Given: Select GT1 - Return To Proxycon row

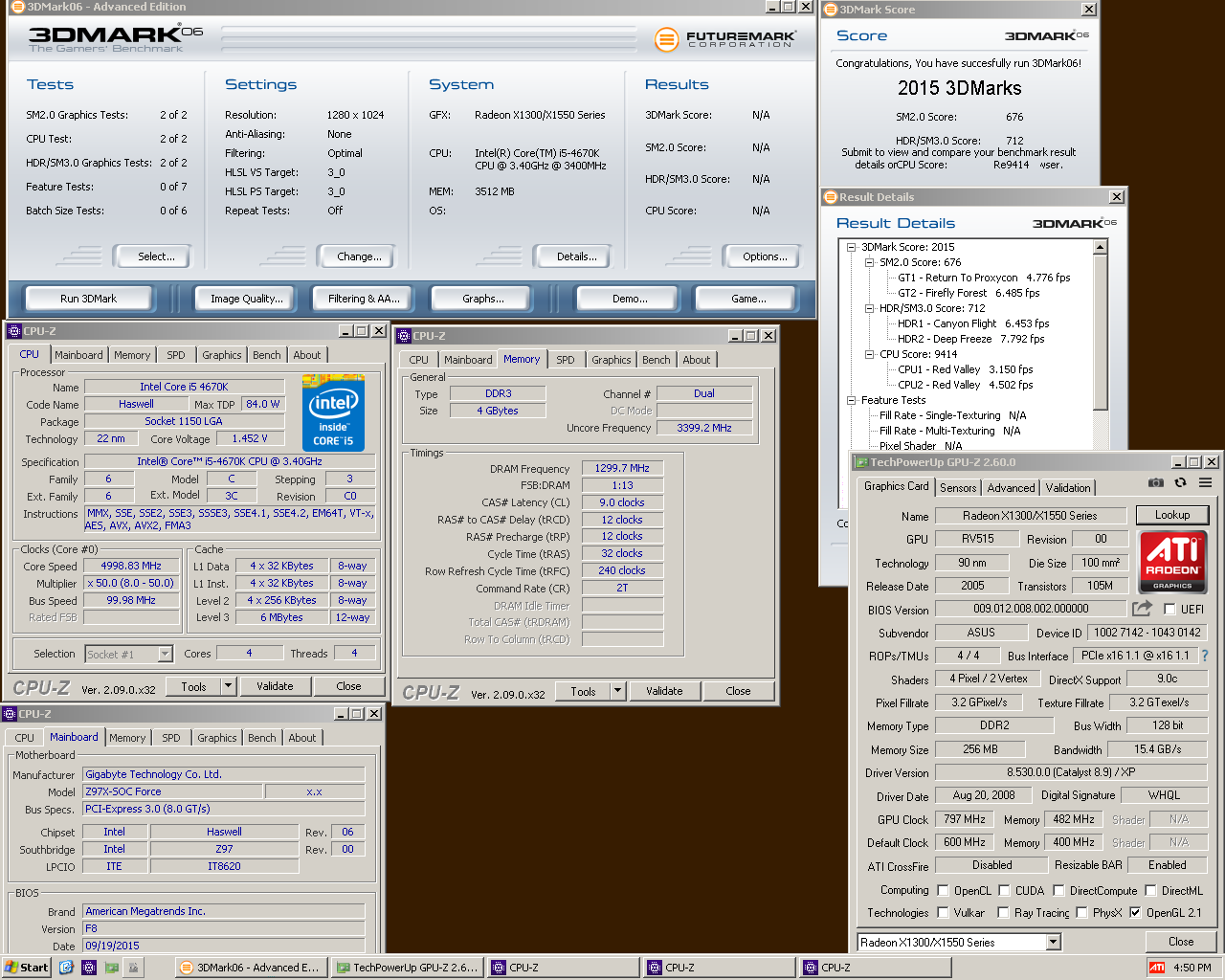Looking at the screenshot, I should 984,278.
